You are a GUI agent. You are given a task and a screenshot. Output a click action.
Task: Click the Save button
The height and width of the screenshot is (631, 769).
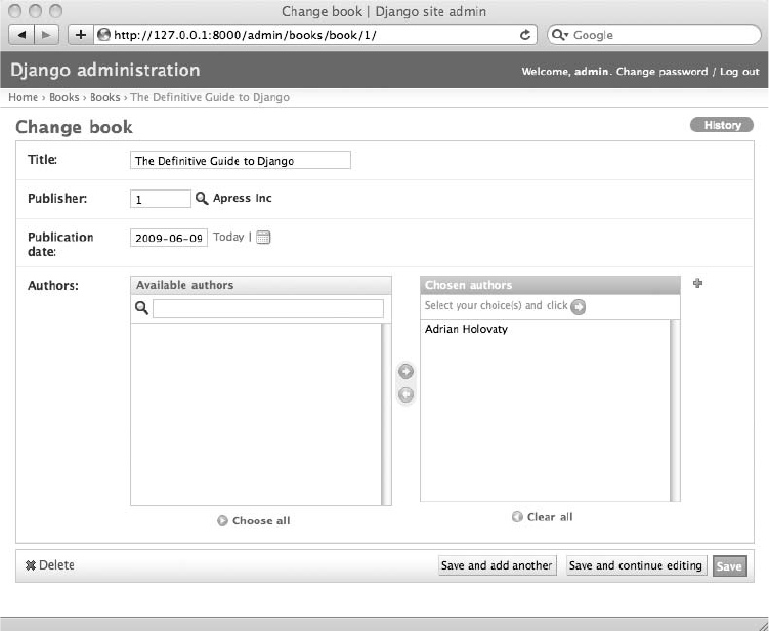point(729,566)
